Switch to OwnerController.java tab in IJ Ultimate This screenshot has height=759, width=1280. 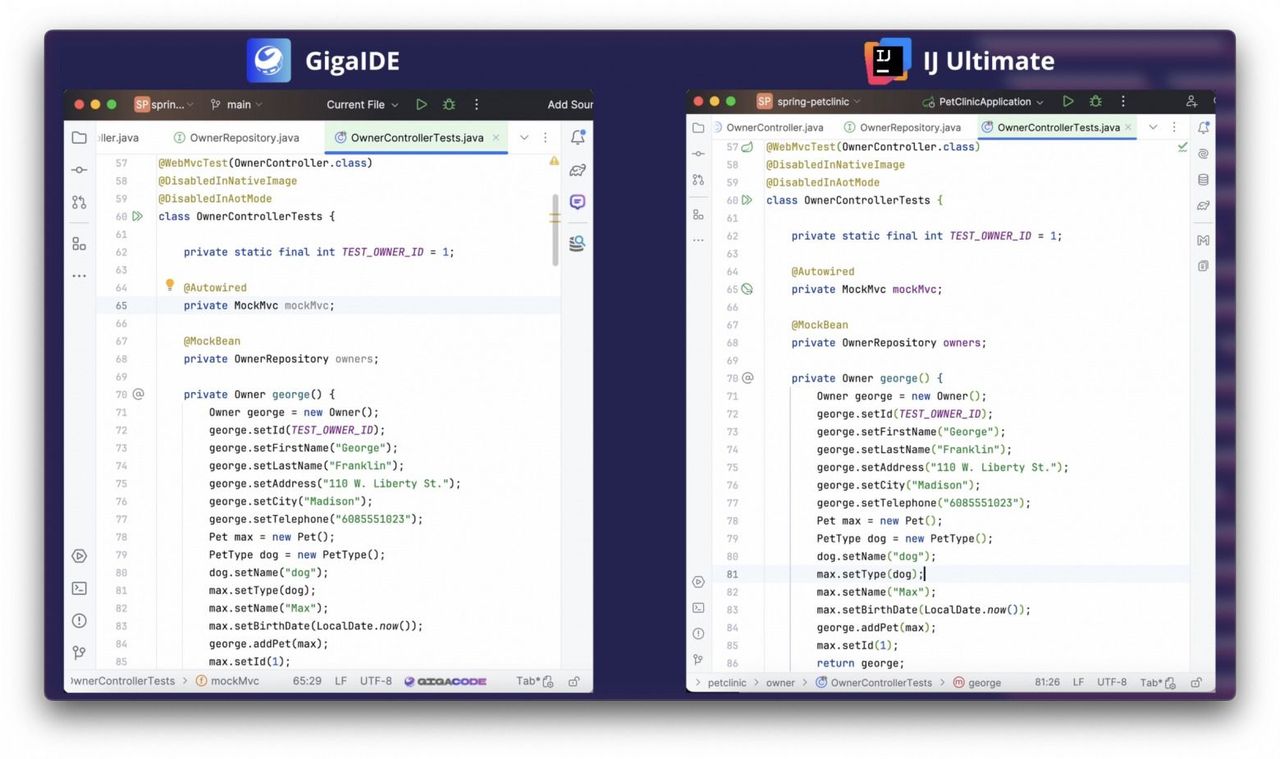pyautogui.click(x=767, y=127)
